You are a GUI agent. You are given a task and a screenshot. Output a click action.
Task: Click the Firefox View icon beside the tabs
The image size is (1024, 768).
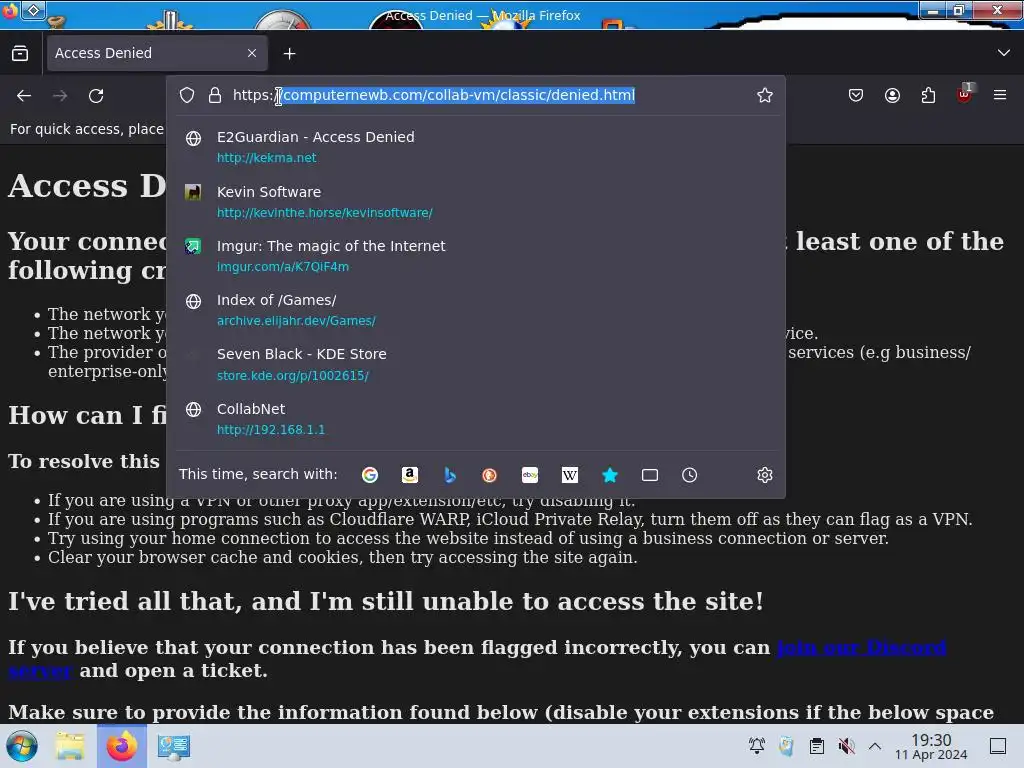20,54
